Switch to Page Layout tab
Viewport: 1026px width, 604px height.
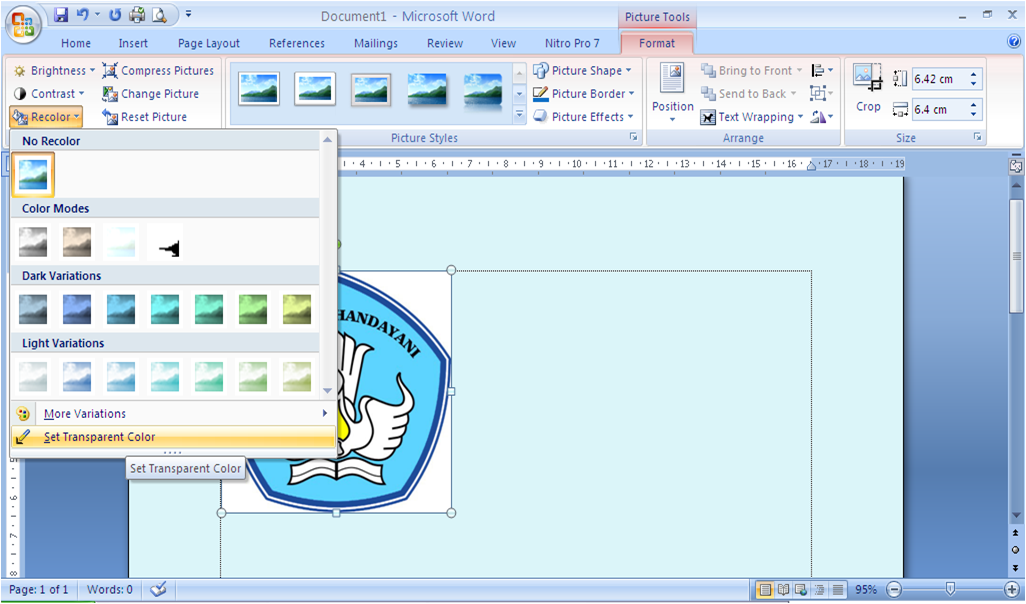tap(209, 43)
